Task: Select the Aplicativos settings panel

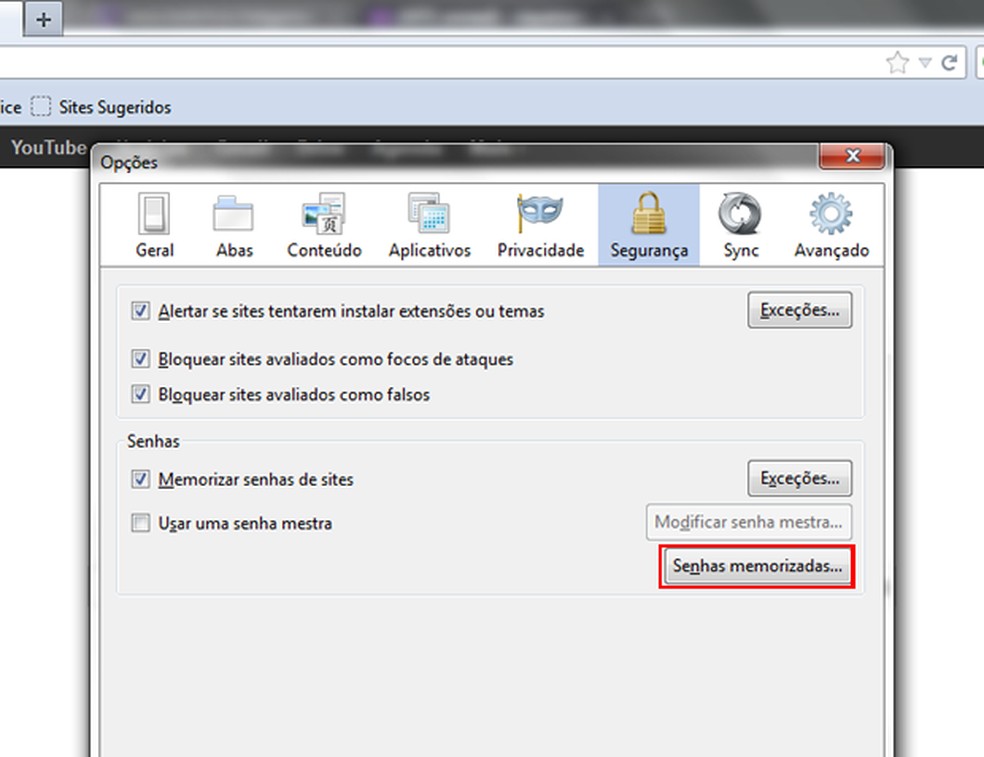Action: pyautogui.click(x=429, y=223)
